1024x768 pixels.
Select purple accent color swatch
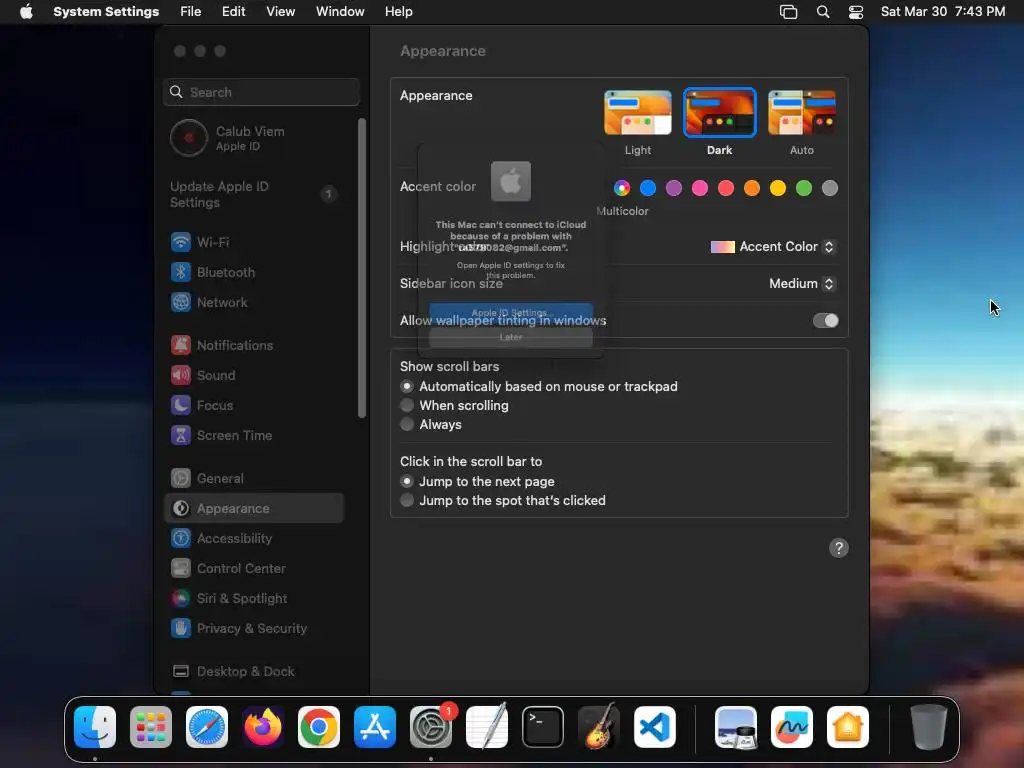(x=674, y=188)
